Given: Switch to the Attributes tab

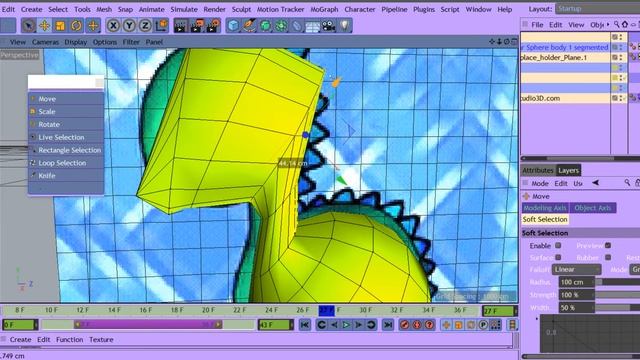Looking at the screenshot, I should (x=538, y=171).
